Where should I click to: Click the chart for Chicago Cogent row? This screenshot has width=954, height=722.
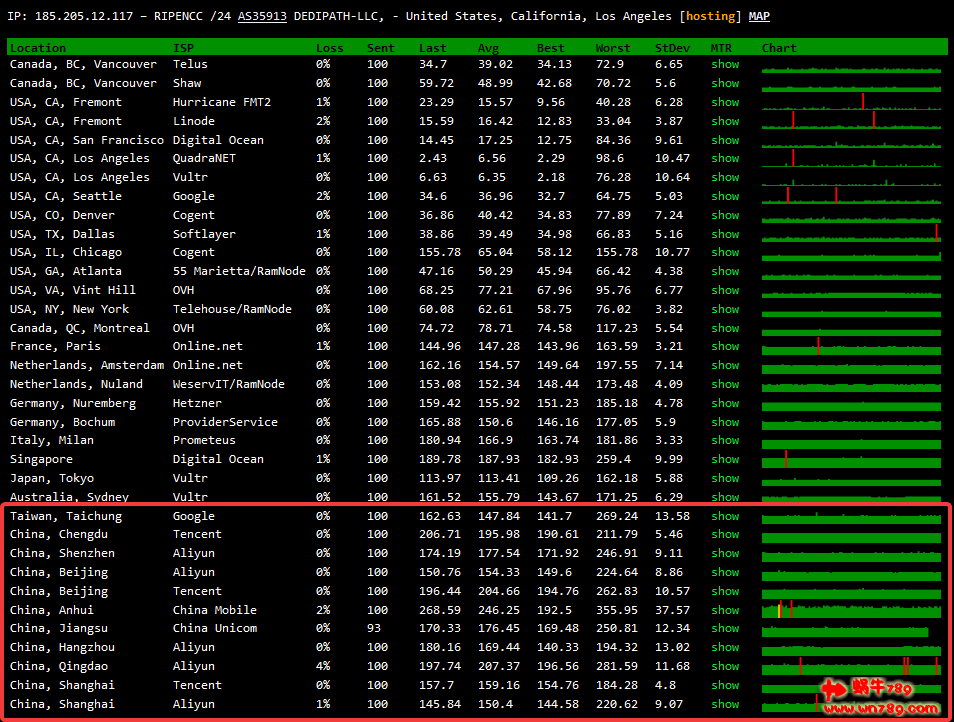pos(851,253)
